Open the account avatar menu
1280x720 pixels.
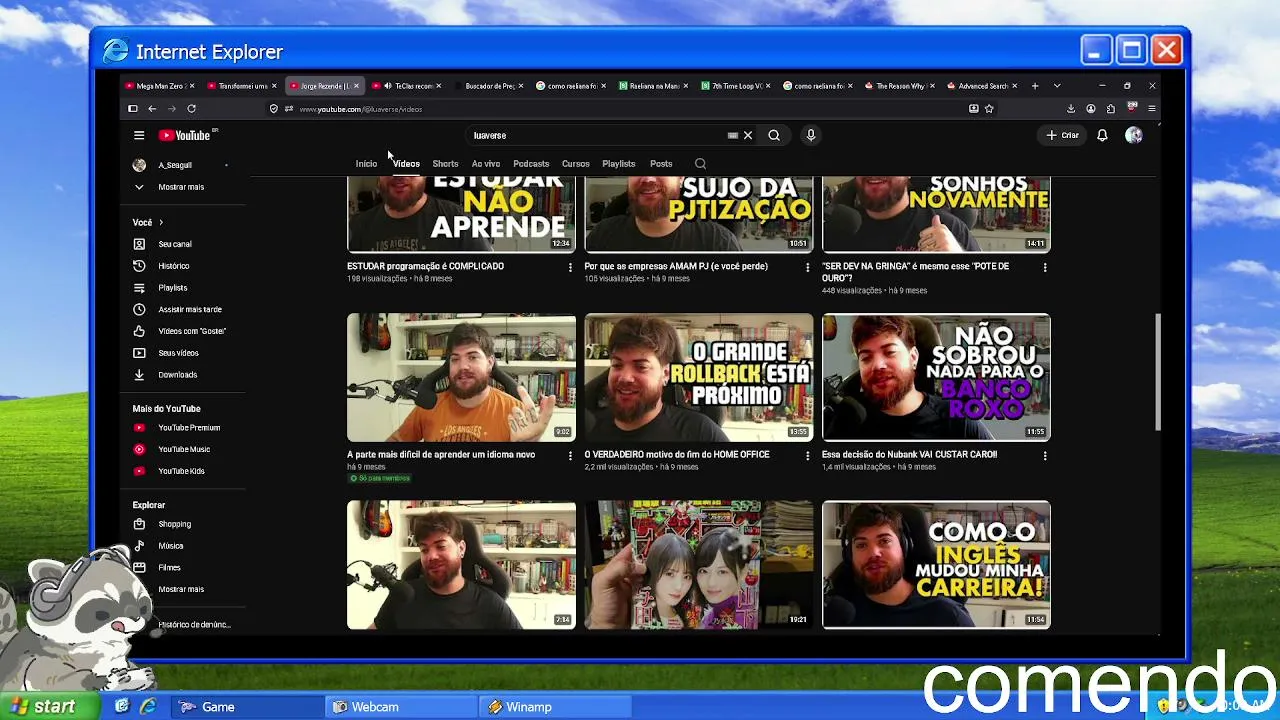click(1133, 135)
